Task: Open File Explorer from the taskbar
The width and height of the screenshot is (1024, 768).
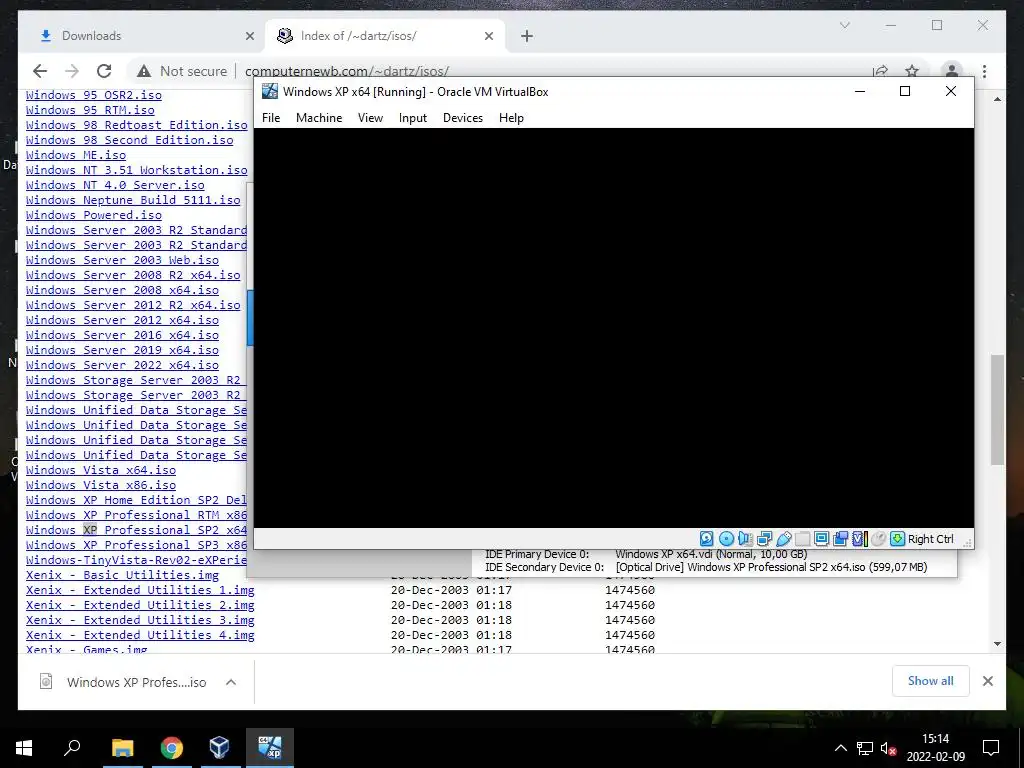Action: tap(122, 748)
